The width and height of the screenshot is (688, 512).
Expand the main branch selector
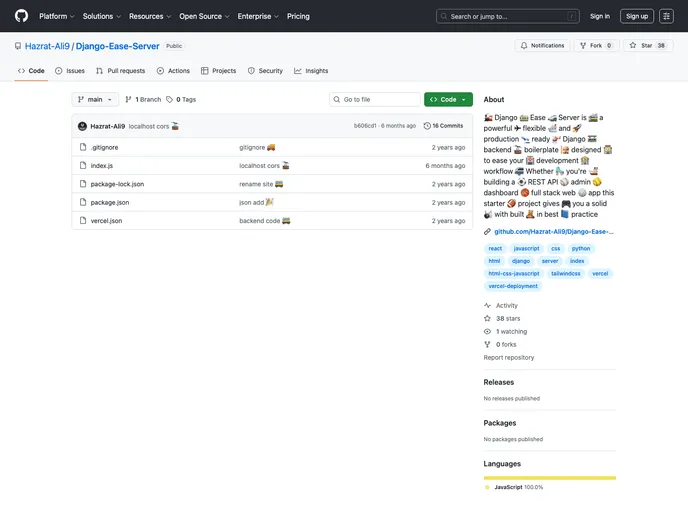95,100
